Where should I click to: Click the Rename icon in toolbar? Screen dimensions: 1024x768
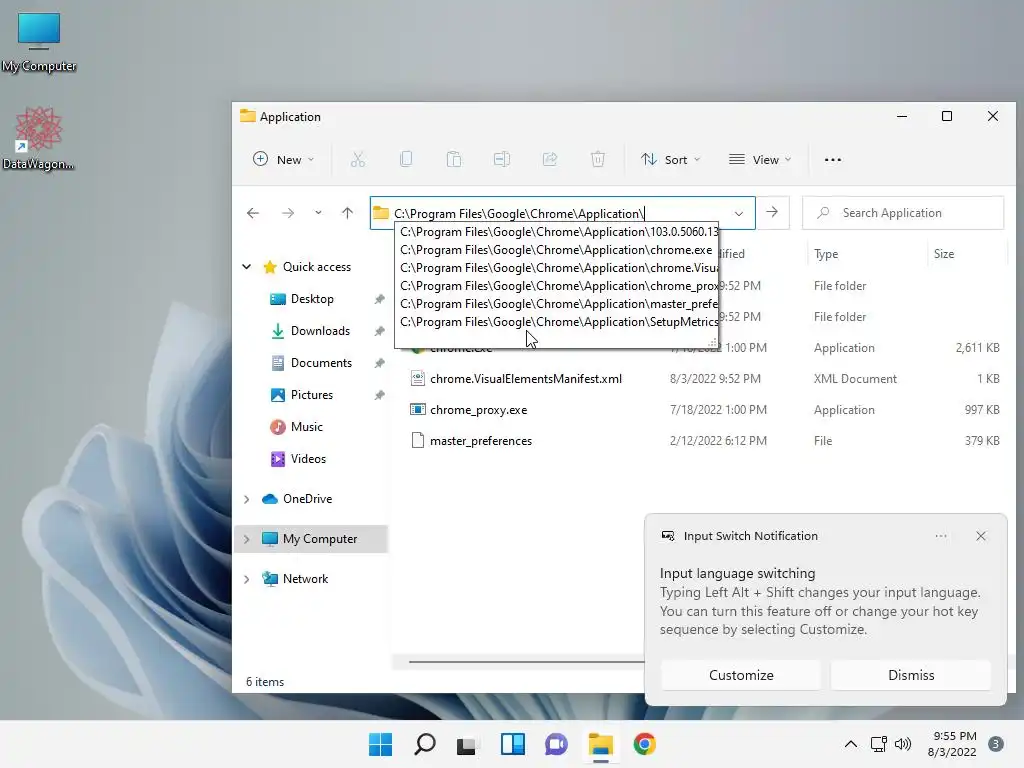click(502, 159)
